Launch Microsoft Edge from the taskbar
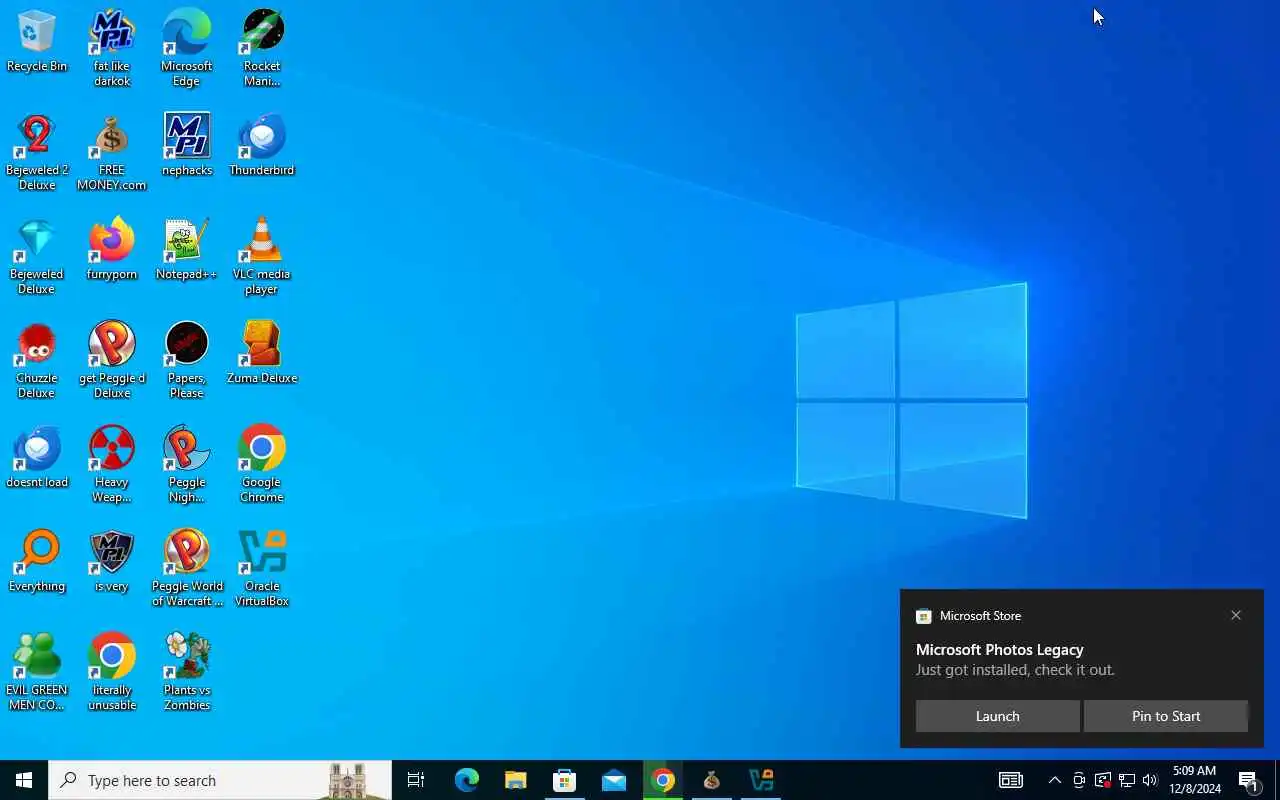Viewport: 1280px width, 800px height. point(466,780)
